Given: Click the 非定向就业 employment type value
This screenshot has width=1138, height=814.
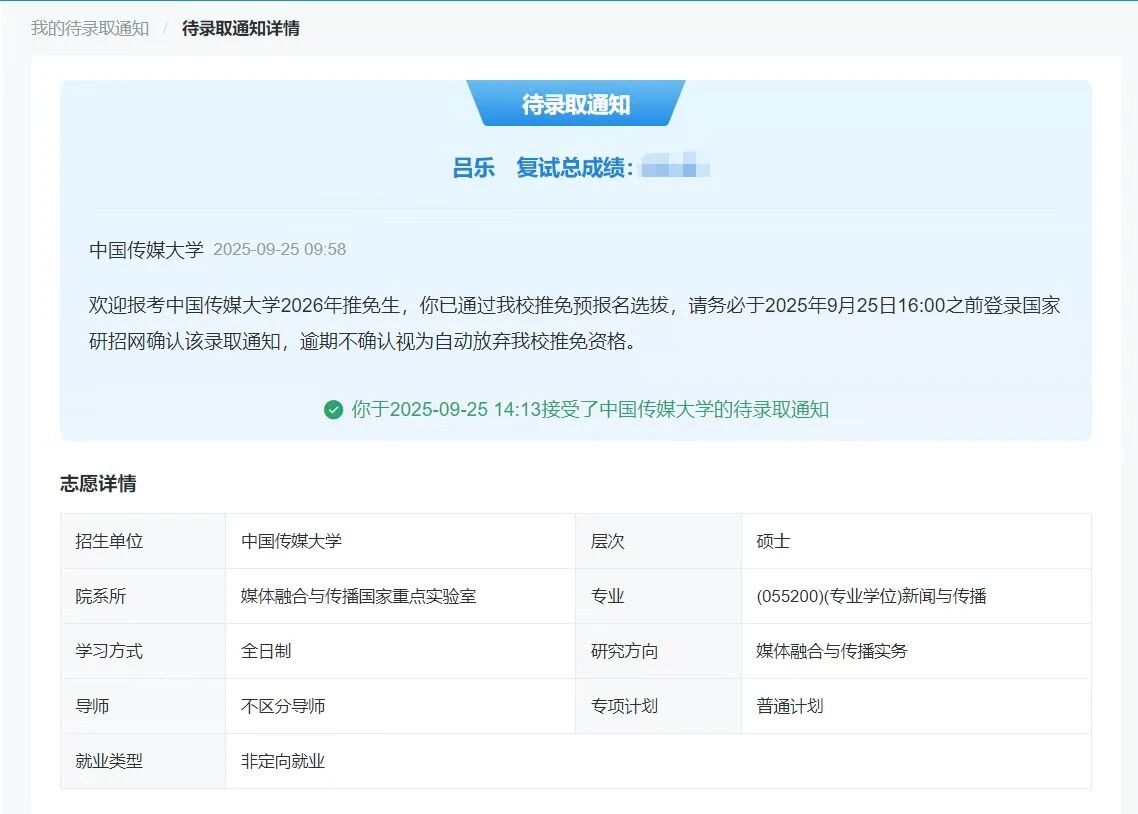Looking at the screenshot, I should (283, 761).
